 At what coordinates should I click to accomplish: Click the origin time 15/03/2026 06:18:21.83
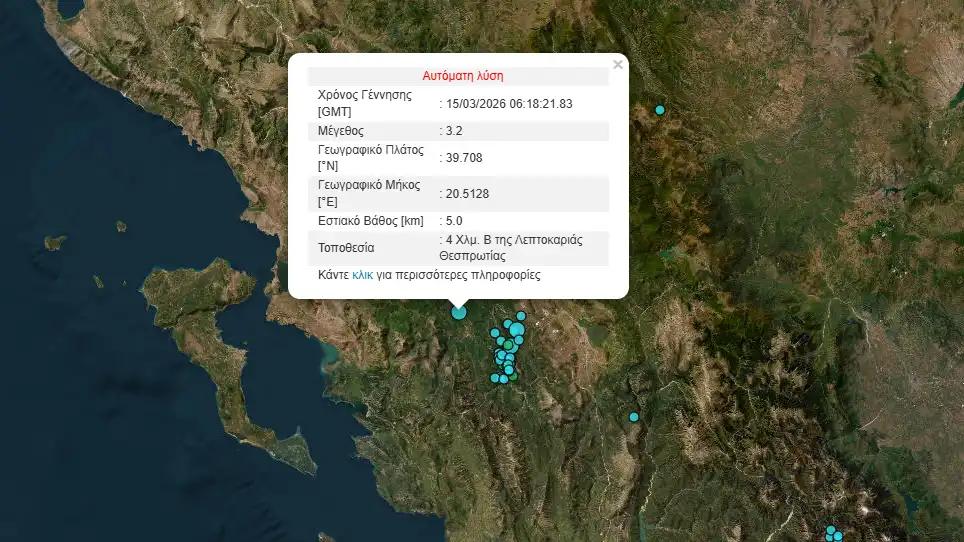tap(510, 103)
